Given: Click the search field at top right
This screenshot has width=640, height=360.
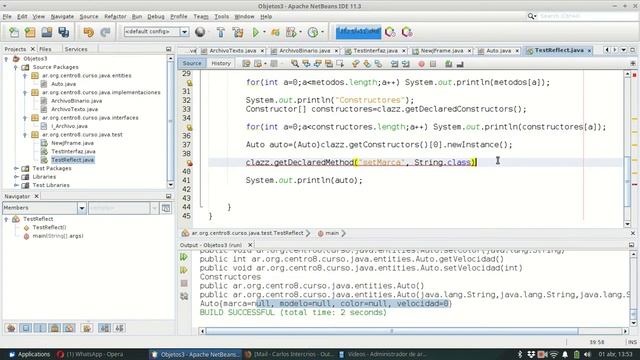Looking at the screenshot, I should 588,16.
